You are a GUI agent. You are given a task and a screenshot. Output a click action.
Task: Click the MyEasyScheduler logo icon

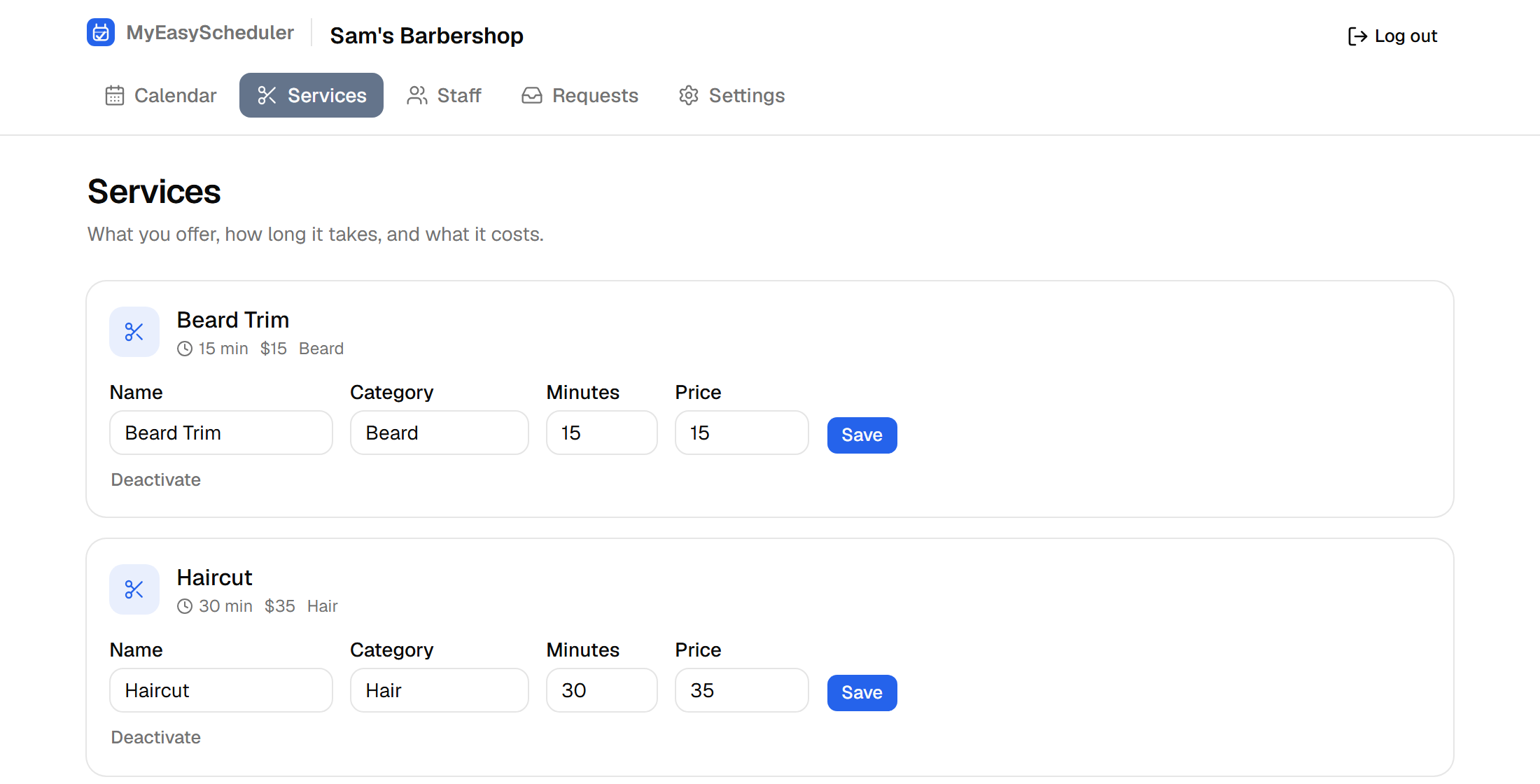pyautogui.click(x=101, y=32)
